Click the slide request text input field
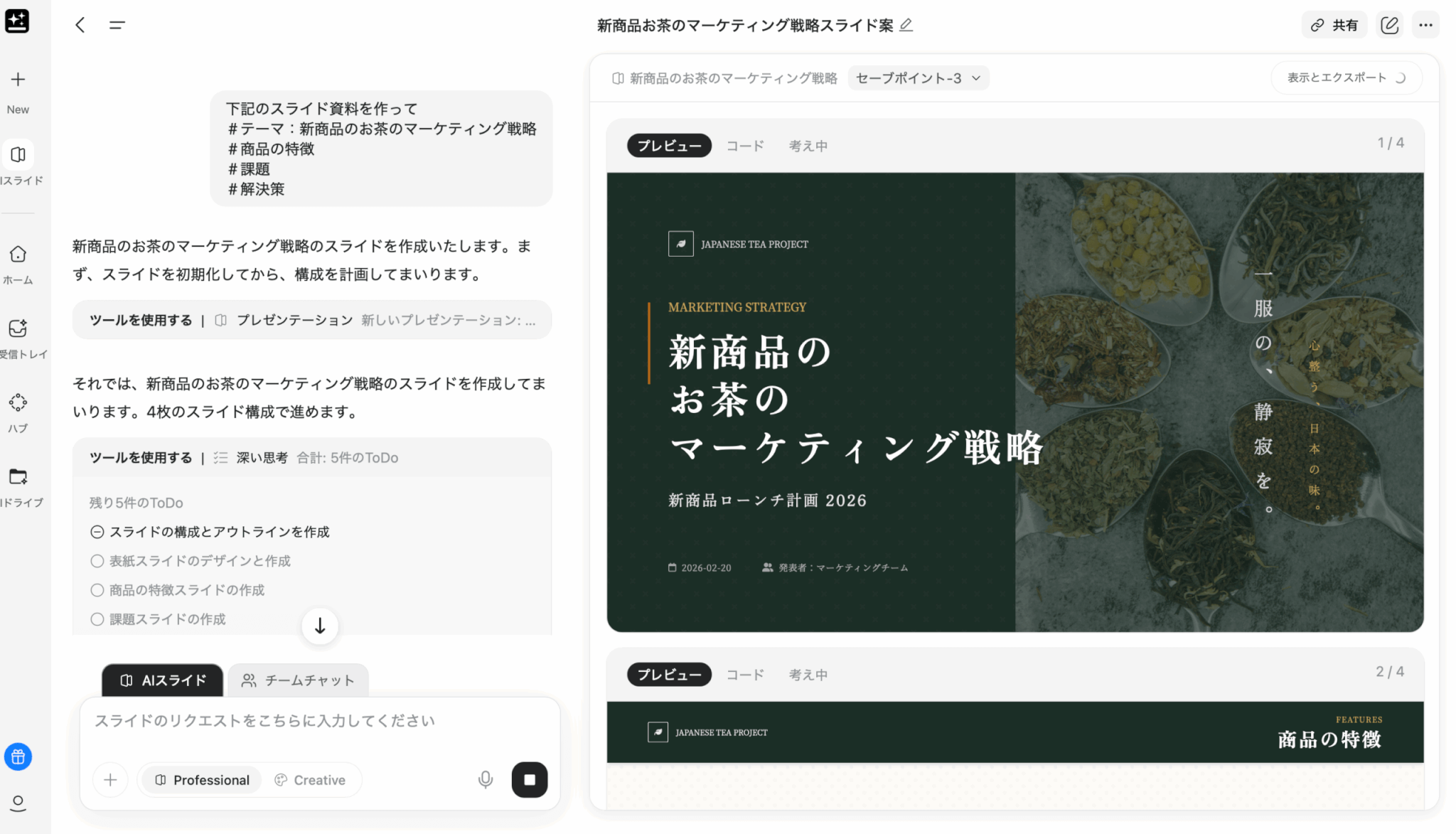The height and width of the screenshot is (834, 1456). pyautogui.click(x=320, y=721)
